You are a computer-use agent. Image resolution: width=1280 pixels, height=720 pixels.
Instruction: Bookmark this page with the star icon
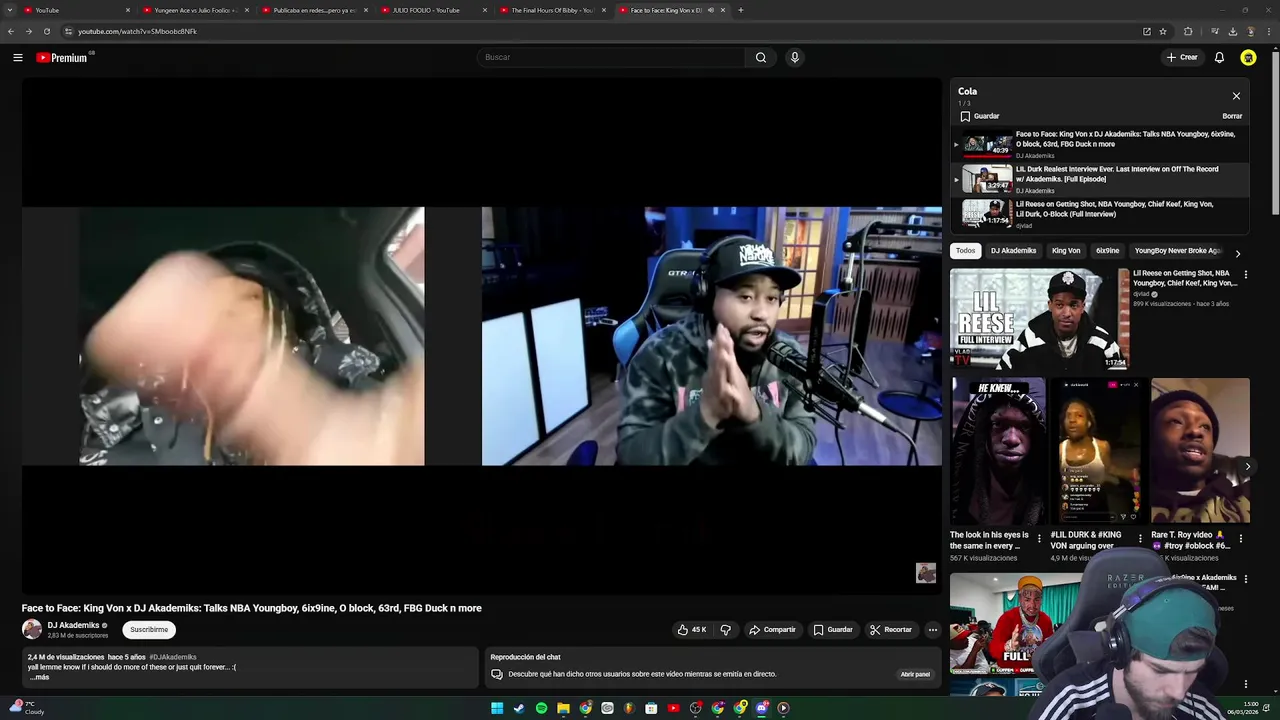click(1163, 31)
